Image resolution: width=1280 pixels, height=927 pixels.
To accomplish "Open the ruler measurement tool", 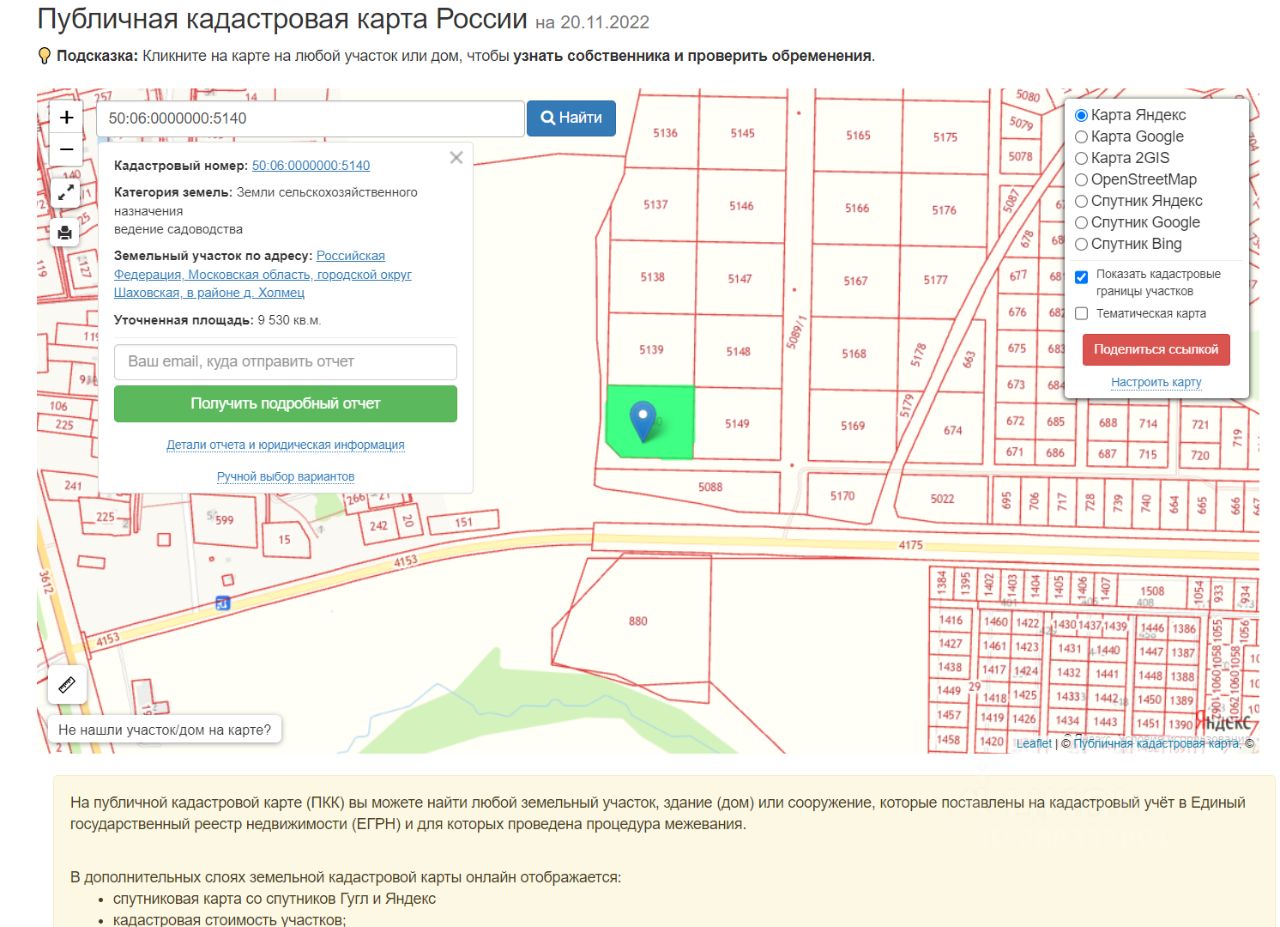I will (68, 685).
